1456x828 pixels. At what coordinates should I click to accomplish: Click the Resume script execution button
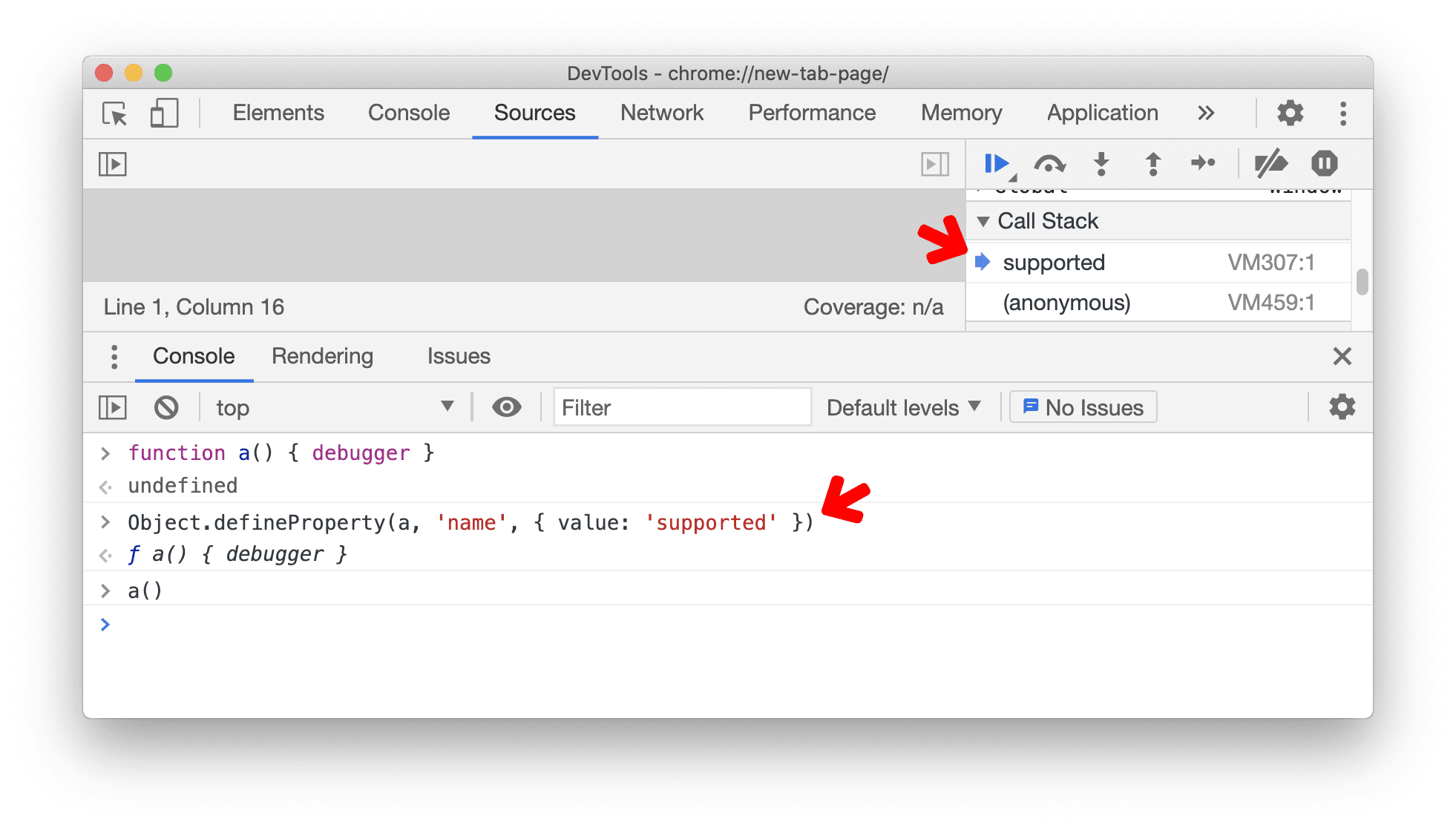coord(998,163)
